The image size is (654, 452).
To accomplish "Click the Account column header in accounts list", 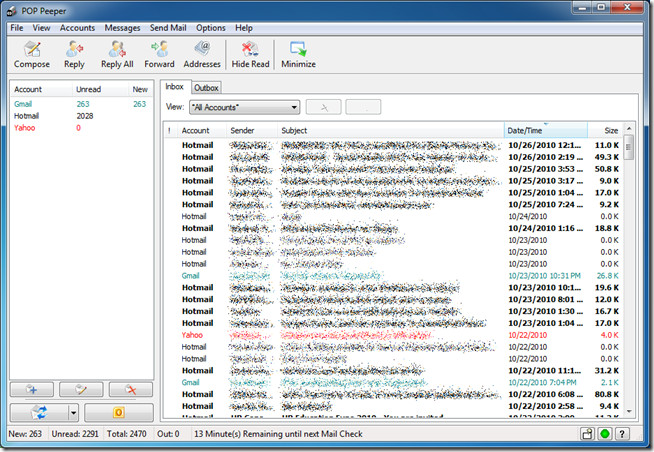I will (x=41, y=89).
